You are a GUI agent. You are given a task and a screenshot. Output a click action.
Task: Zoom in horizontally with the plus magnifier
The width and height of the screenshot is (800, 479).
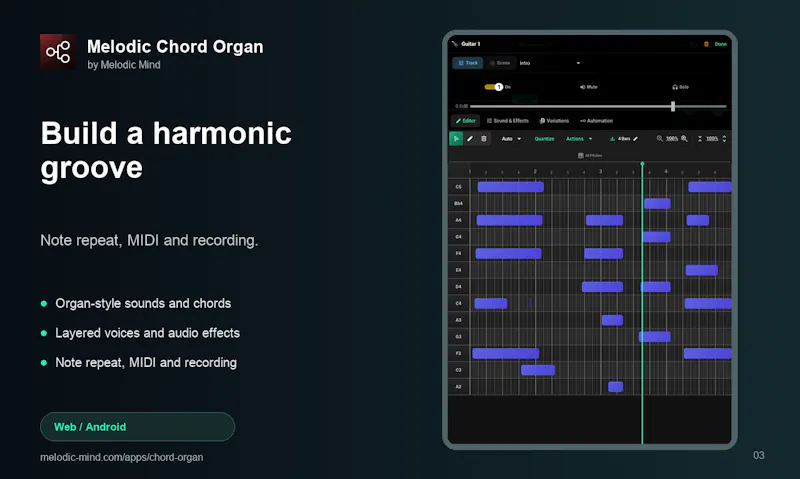(x=684, y=138)
